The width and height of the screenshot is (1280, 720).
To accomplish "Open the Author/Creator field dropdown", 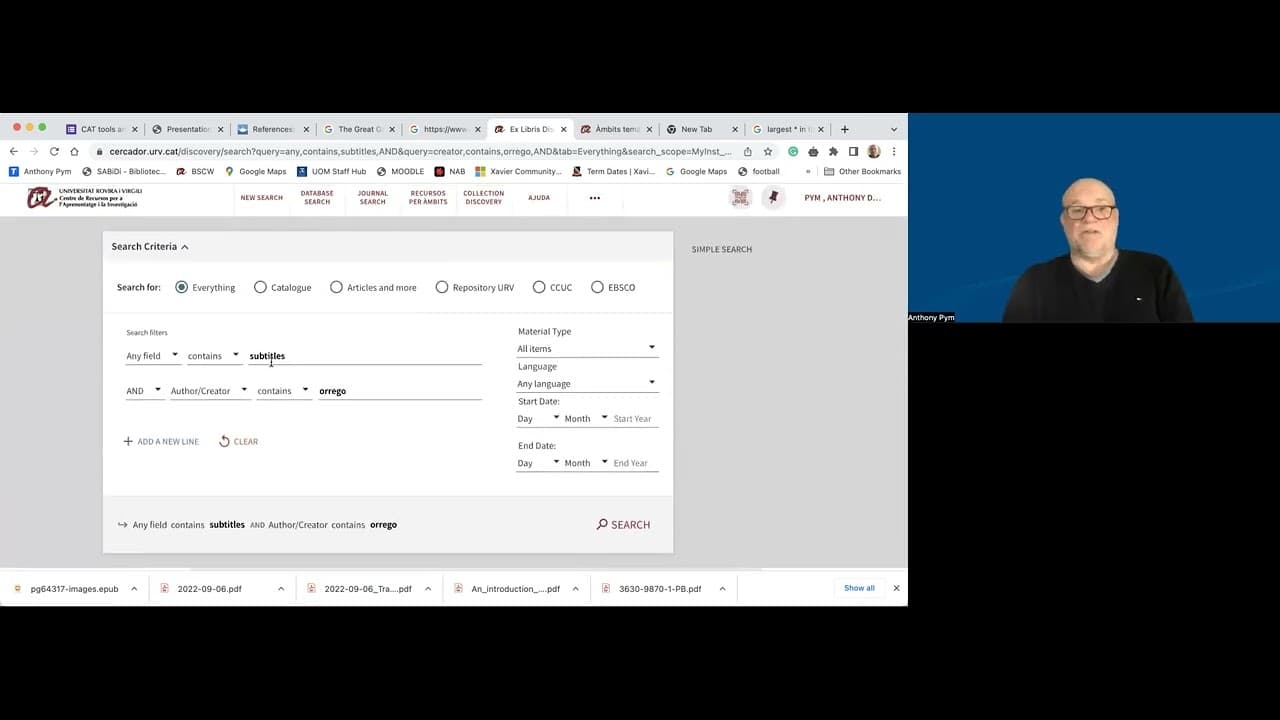I will pyautogui.click(x=209, y=391).
